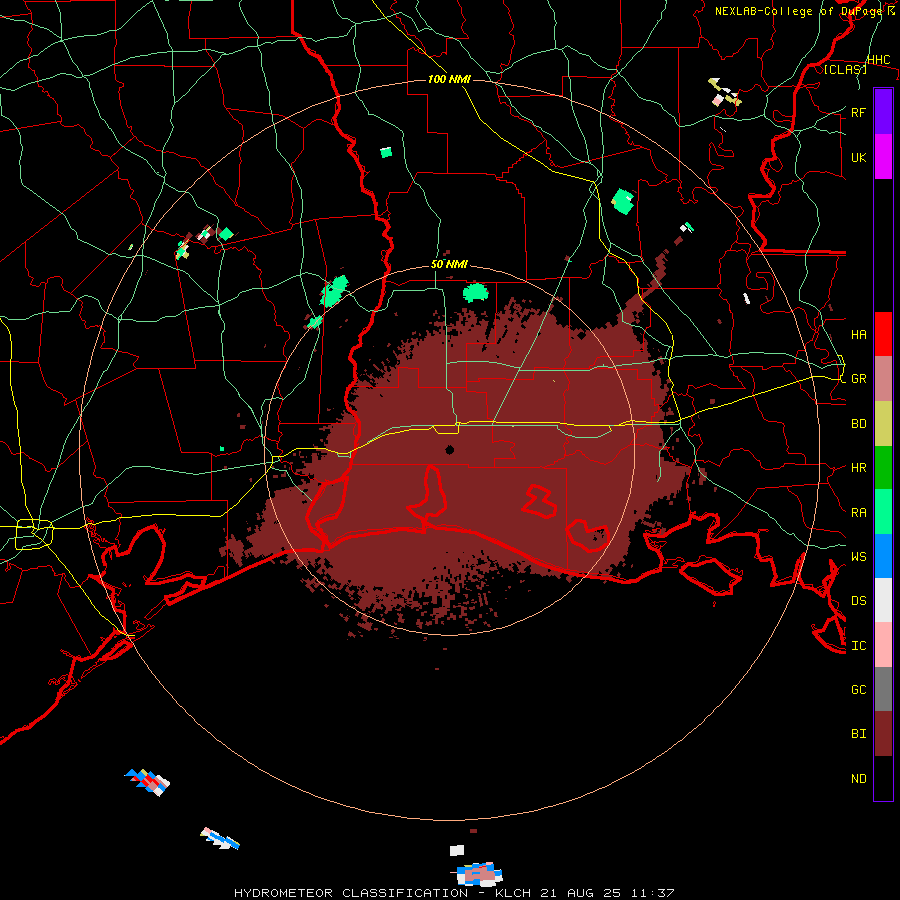Click the HA red legend swatch
Image resolution: width=900 pixels, height=900 pixels.
883,334
